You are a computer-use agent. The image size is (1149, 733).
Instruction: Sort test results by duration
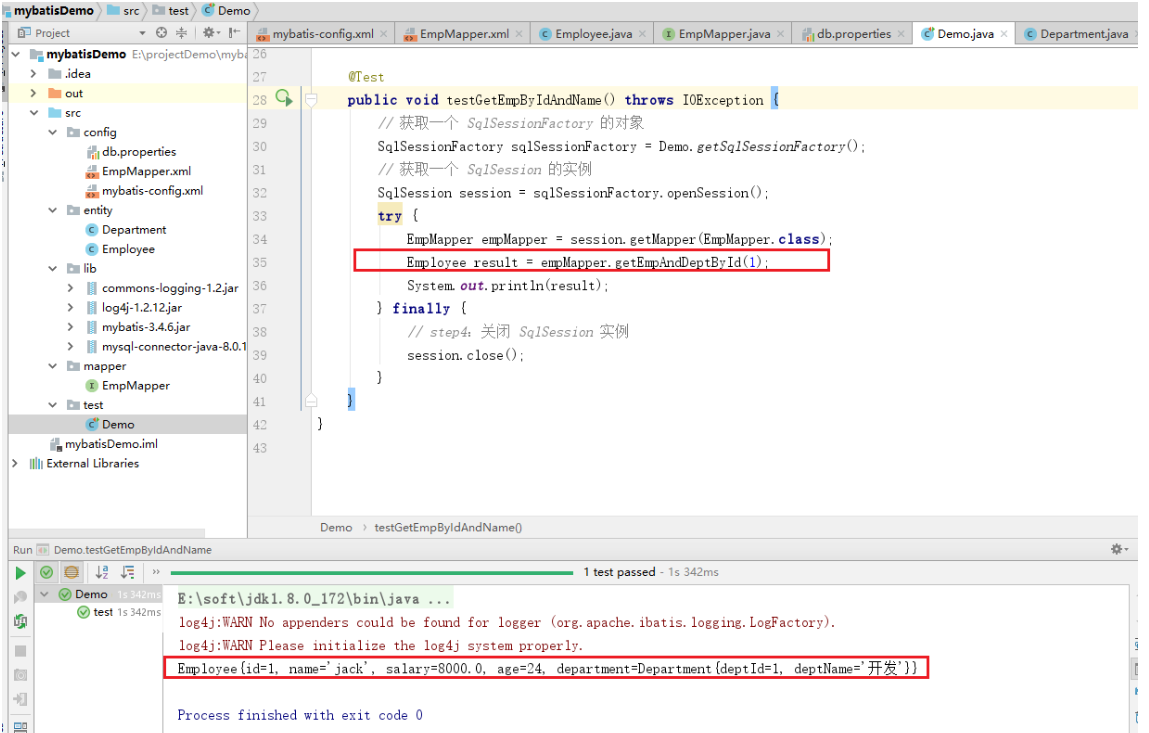coord(128,572)
